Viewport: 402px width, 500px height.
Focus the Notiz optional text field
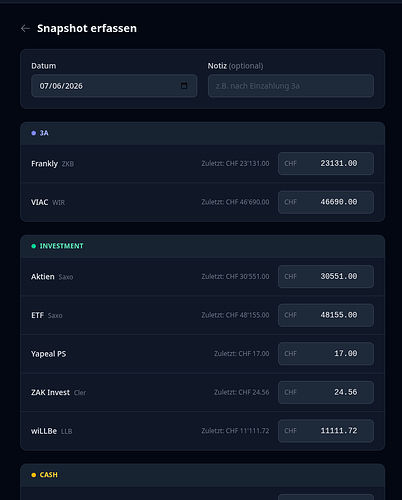[291, 86]
